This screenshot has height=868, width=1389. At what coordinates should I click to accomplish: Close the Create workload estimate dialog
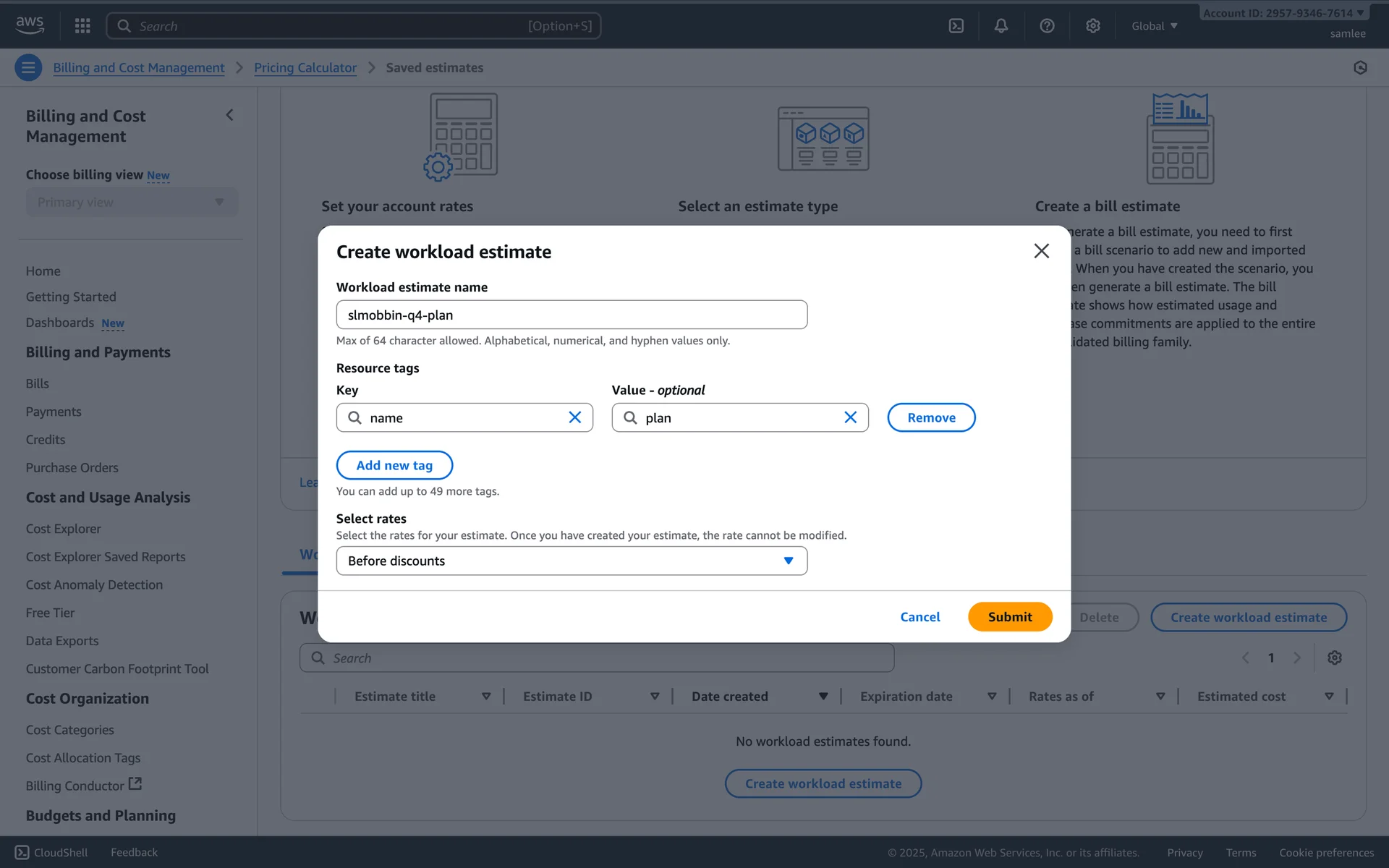click(x=1041, y=251)
